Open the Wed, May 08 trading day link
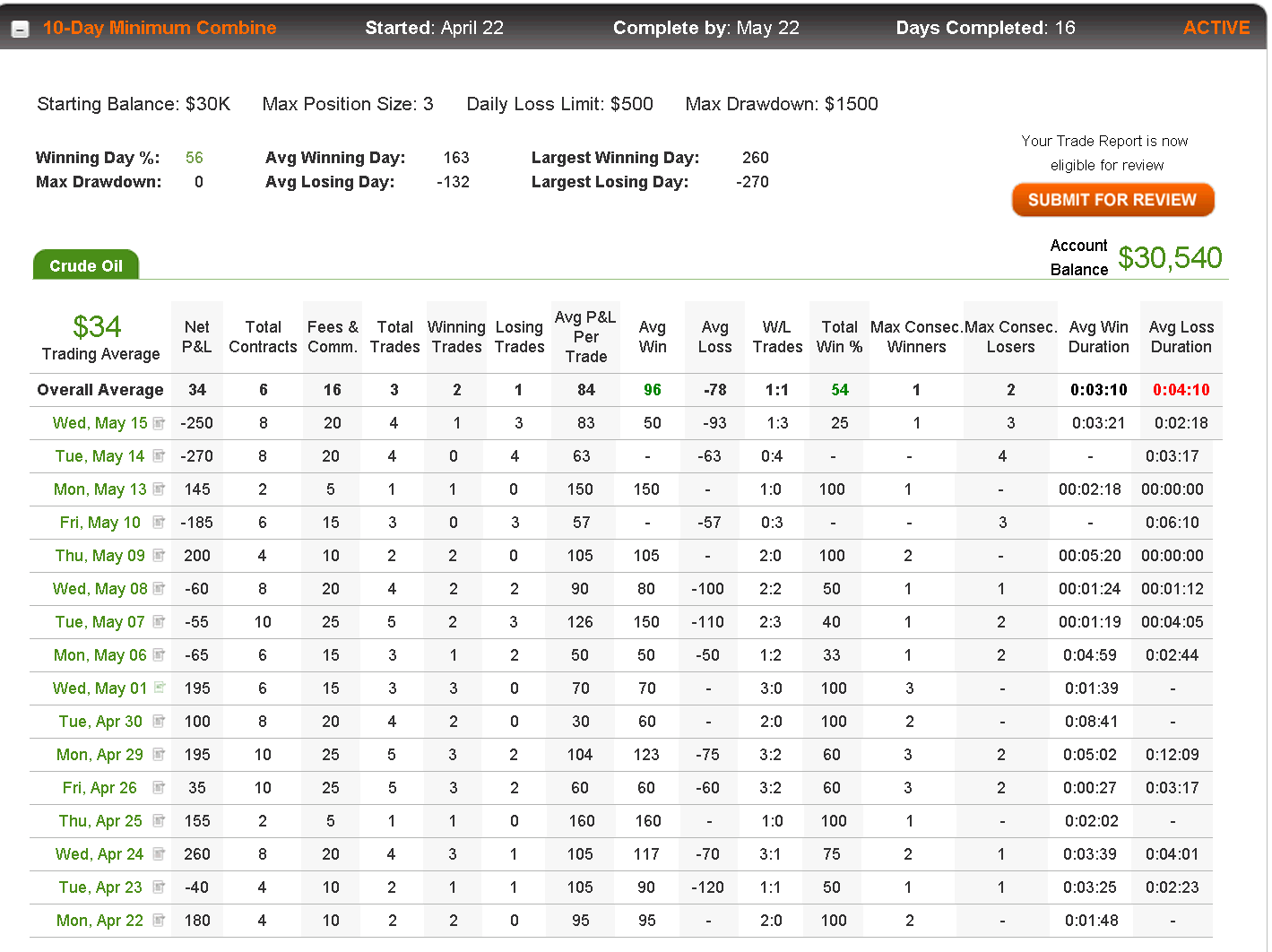This screenshot has width=1272, height=952. tap(100, 589)
